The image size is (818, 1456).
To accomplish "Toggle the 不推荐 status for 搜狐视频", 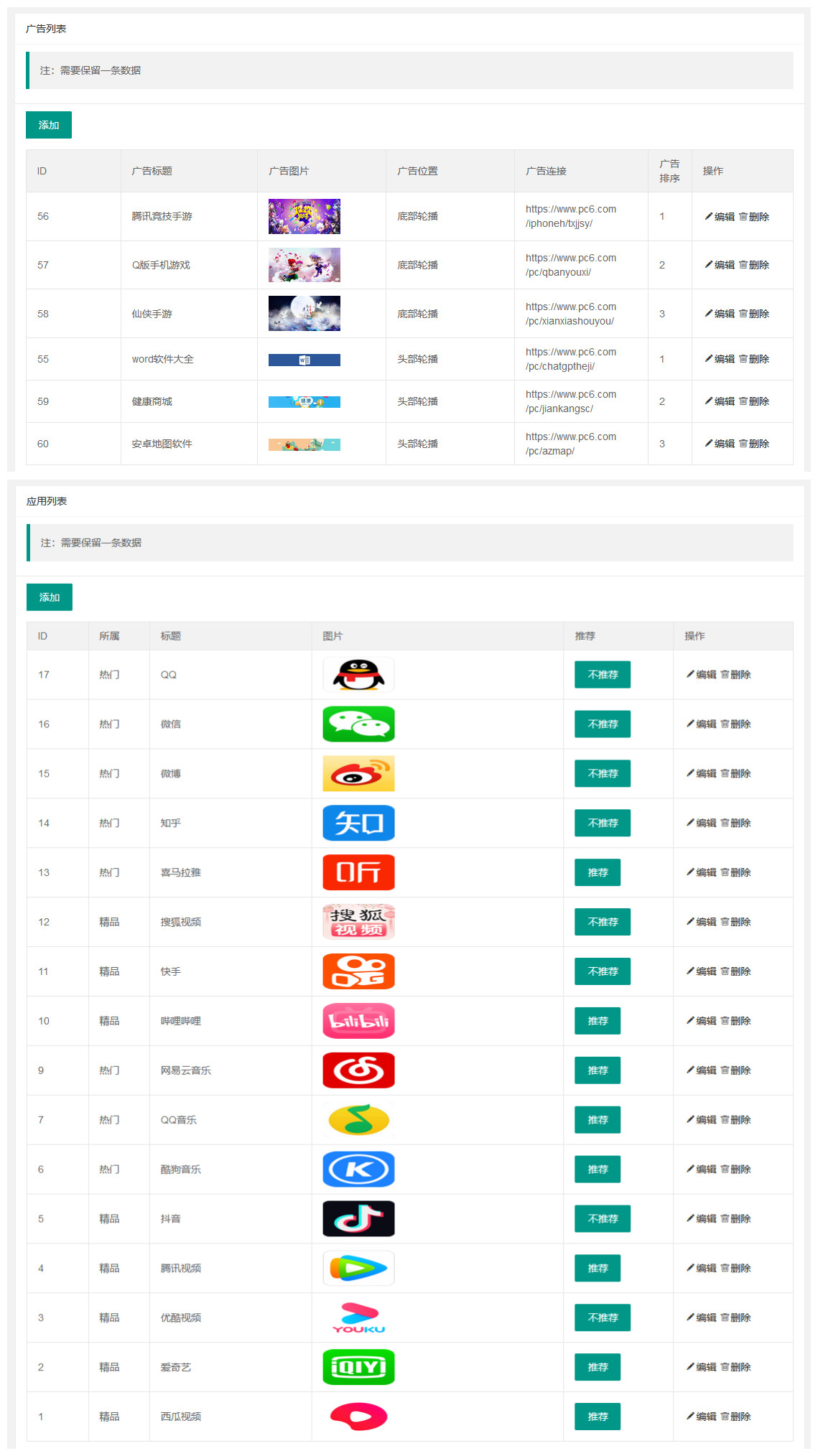I will pyautogui.click(x=603, y=922).
